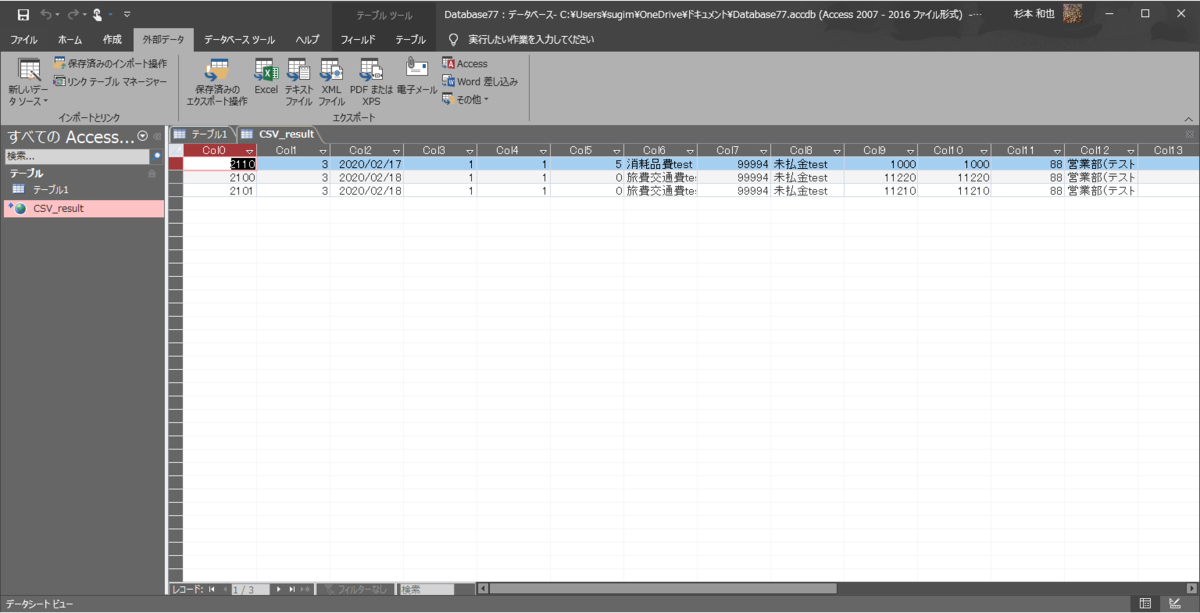This screenshot has height=613, width=1200.
Task: Switch to the データベース ツール tab
Action: [239, 40]
